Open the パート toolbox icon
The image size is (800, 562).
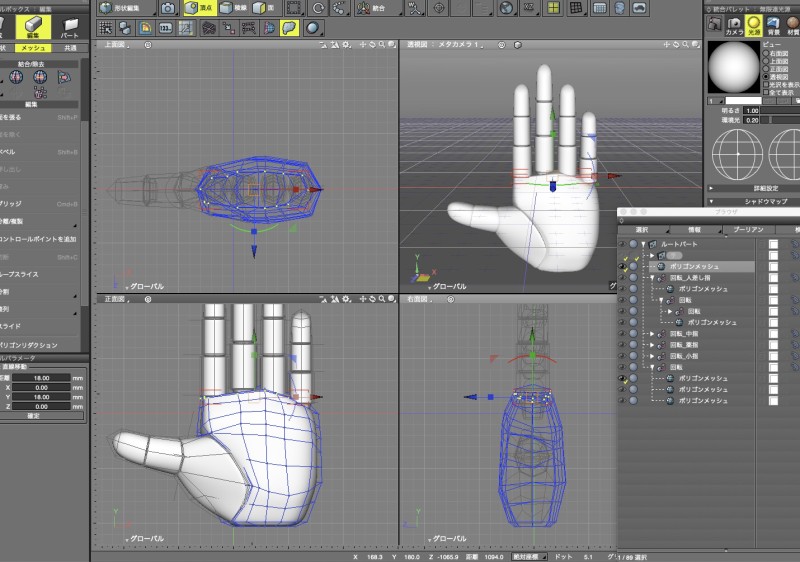pyautogui.click(x=69, y=27)
